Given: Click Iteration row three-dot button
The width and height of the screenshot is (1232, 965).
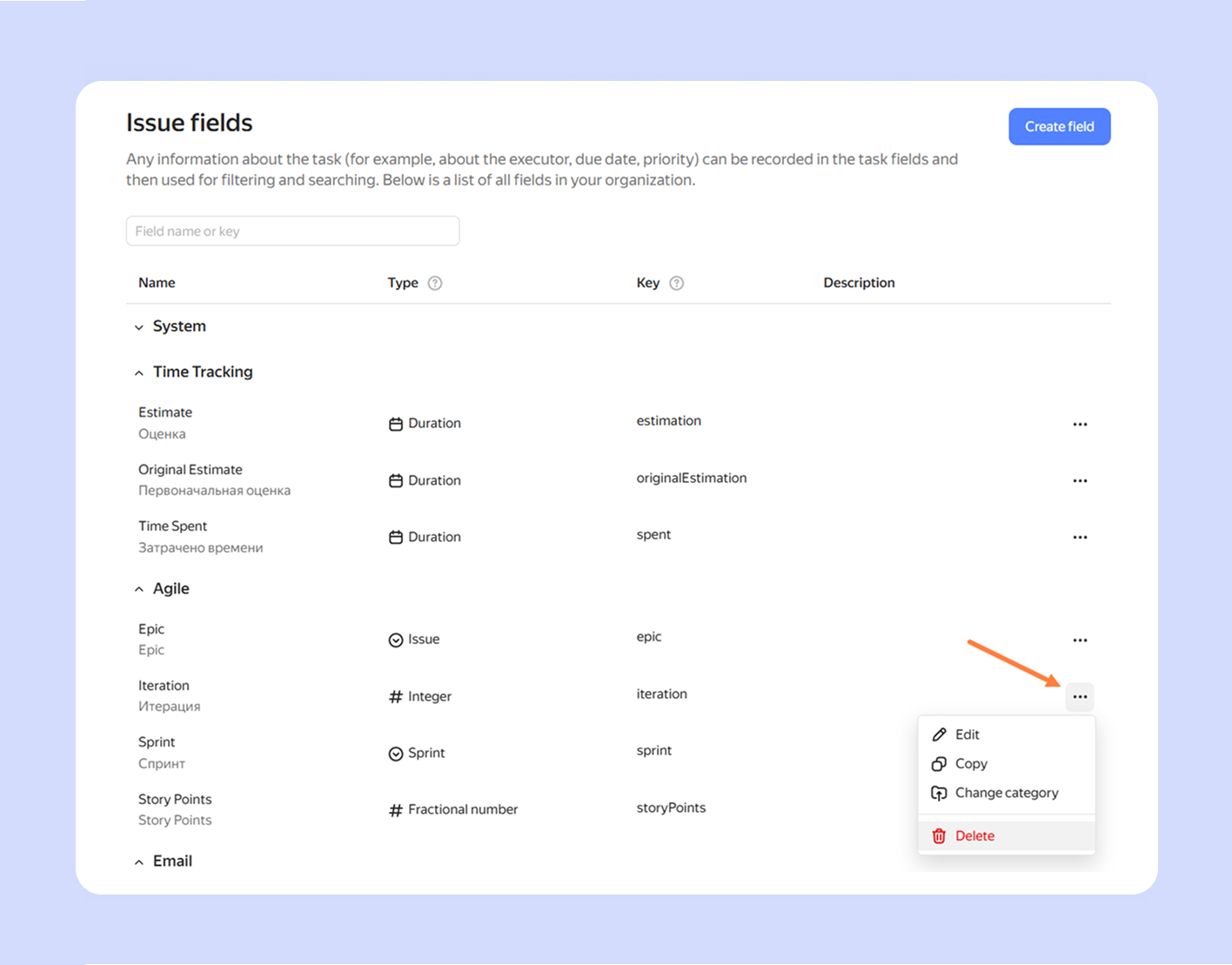Looking at the screenshot, I should coord(1080,697).
